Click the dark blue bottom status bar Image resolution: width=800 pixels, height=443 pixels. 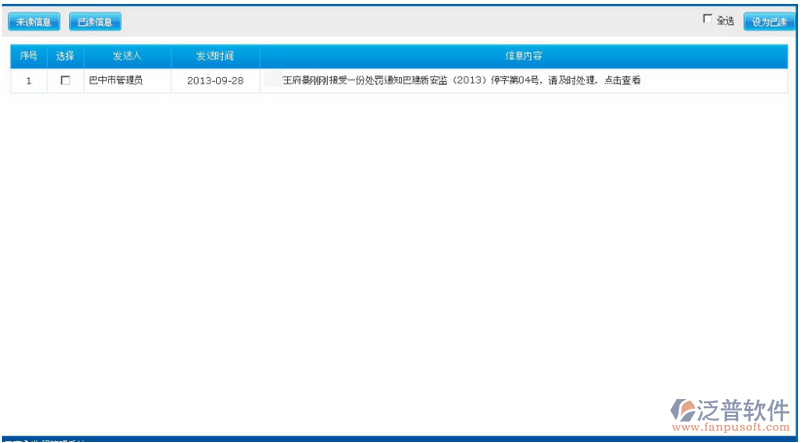coord(400,439)
